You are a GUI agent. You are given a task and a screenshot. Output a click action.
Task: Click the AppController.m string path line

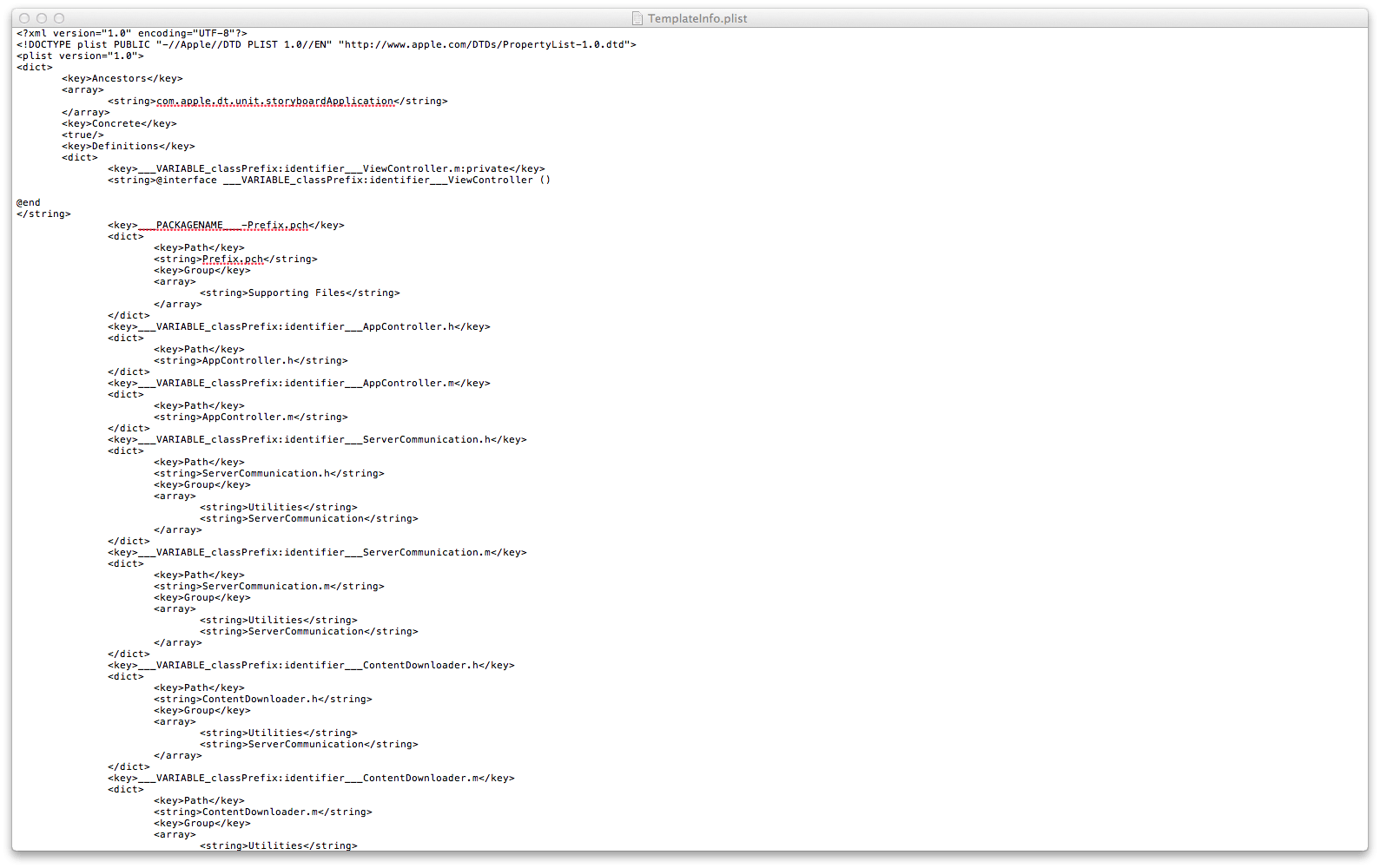click(251, 417)
